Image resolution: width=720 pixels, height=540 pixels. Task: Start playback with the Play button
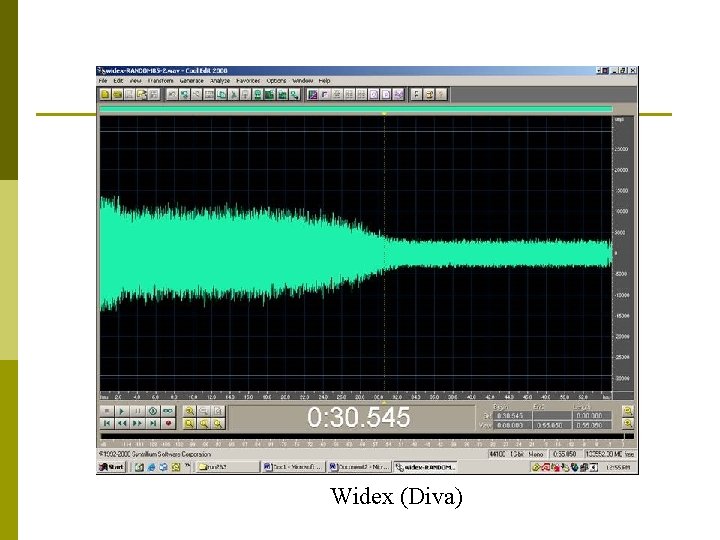pyautogui.click(x=122, y=411)
